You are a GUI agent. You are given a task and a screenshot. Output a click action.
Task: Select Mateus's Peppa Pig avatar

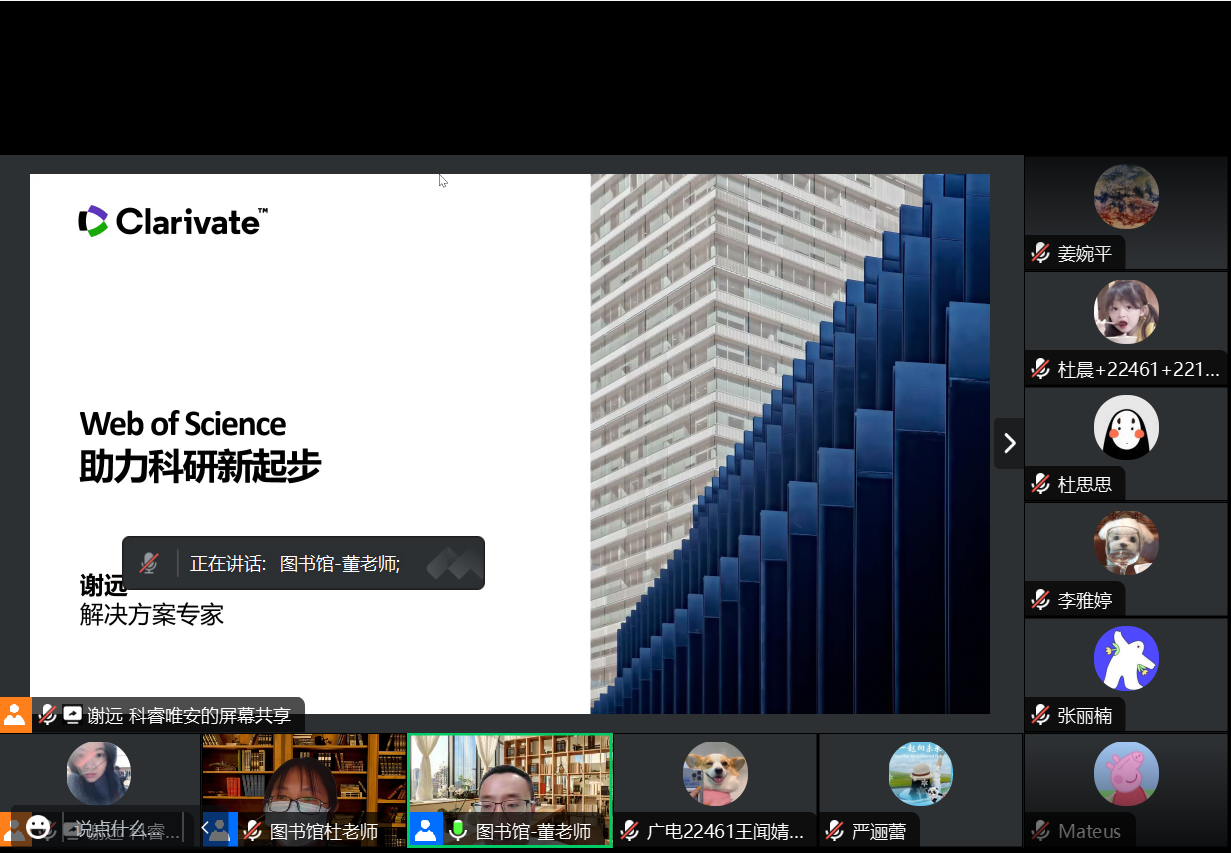point(1126,774)
